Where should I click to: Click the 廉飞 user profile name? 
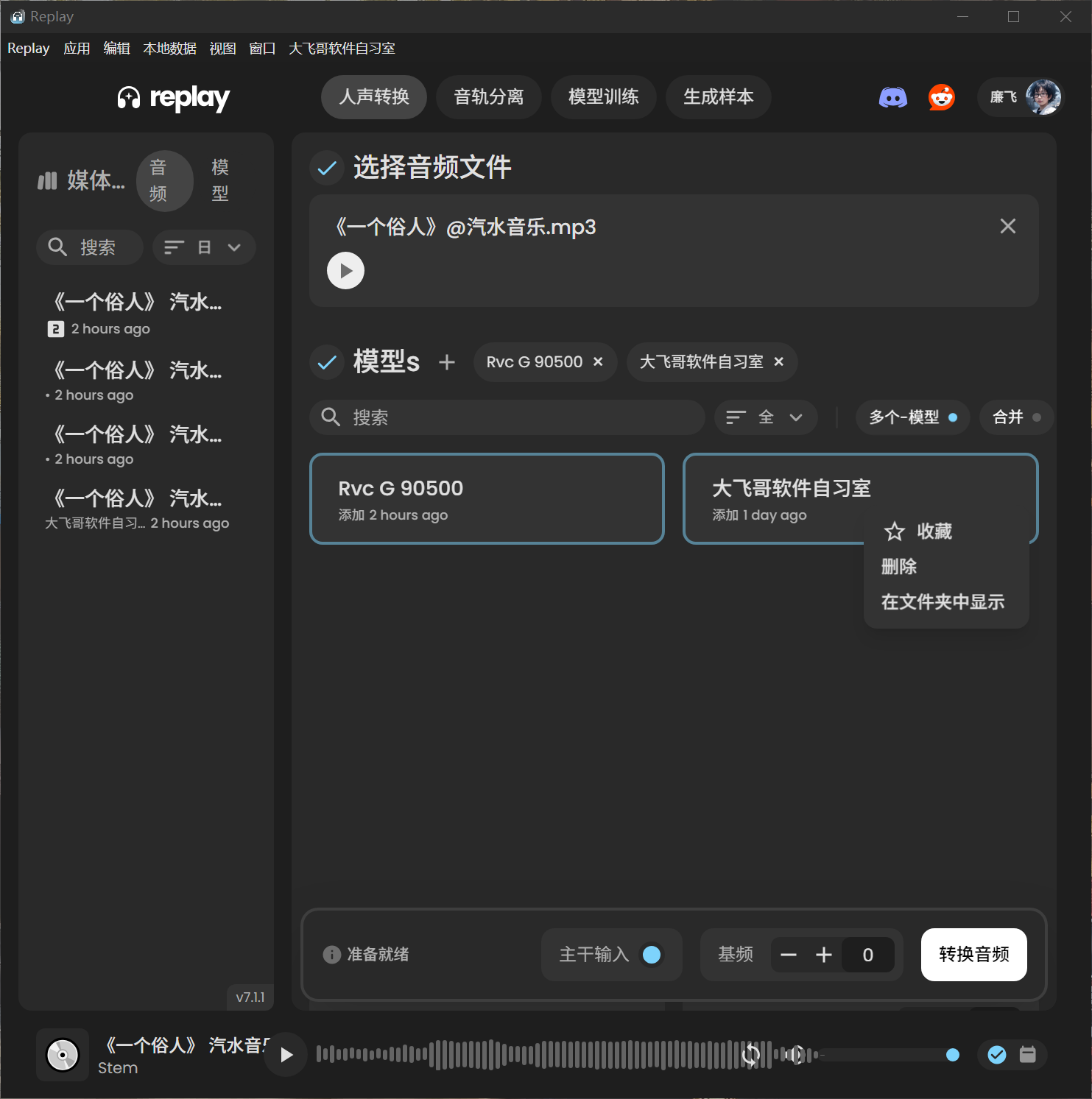(x=1004, y=97)
